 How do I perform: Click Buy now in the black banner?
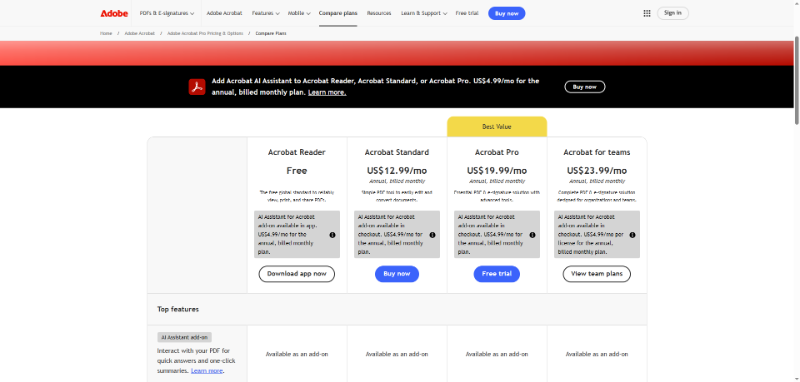click(x=585, y=87)
